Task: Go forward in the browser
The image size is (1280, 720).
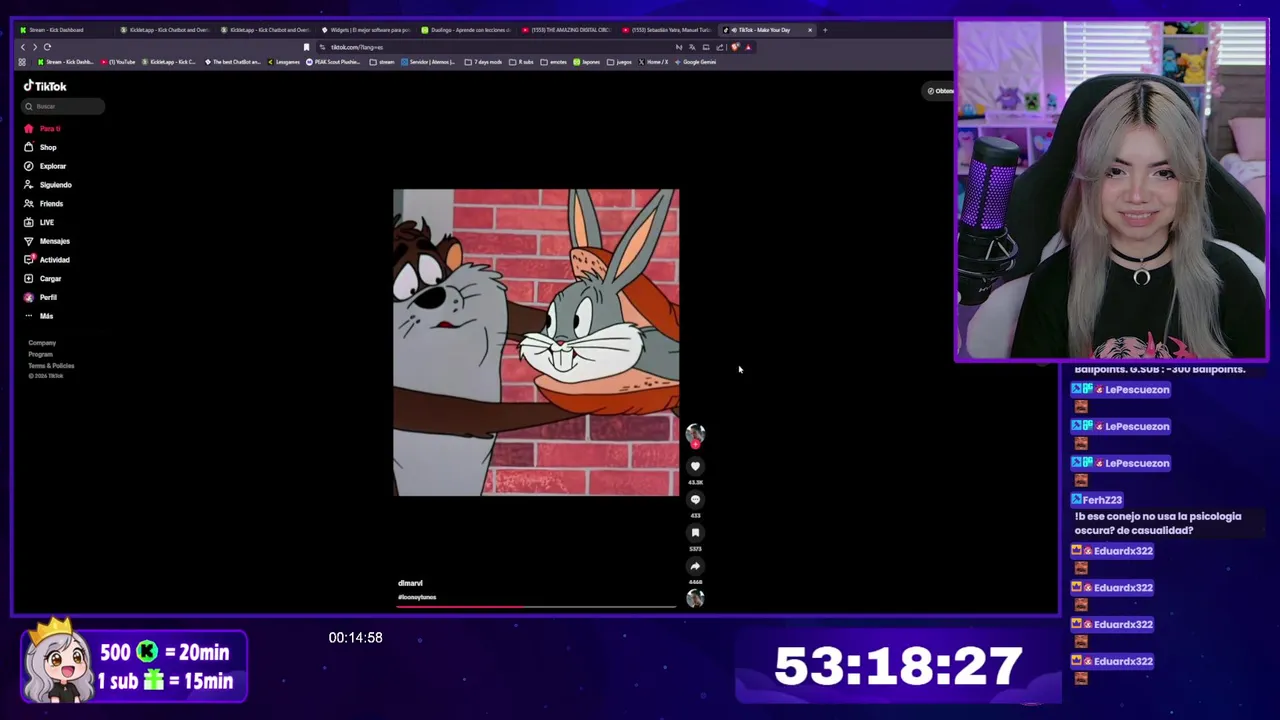Action: [34, 47]
